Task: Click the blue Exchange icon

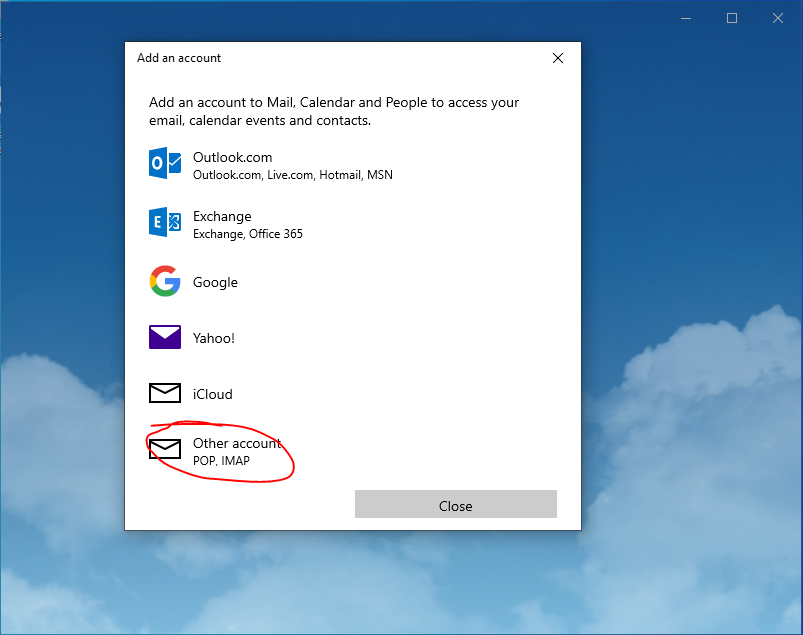Action: pos(165,222)
